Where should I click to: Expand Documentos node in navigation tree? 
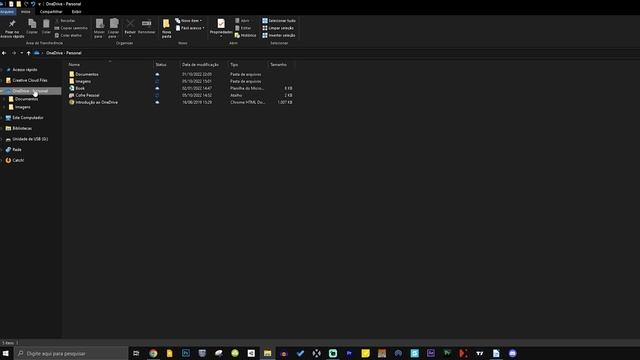(4, 99)
